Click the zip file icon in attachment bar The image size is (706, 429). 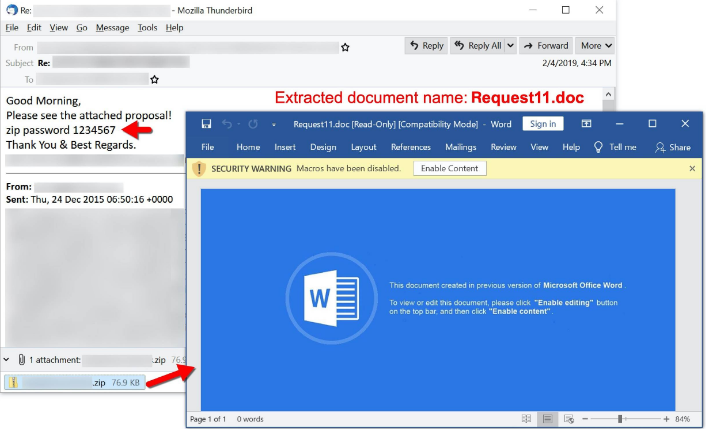click(13, 382)
